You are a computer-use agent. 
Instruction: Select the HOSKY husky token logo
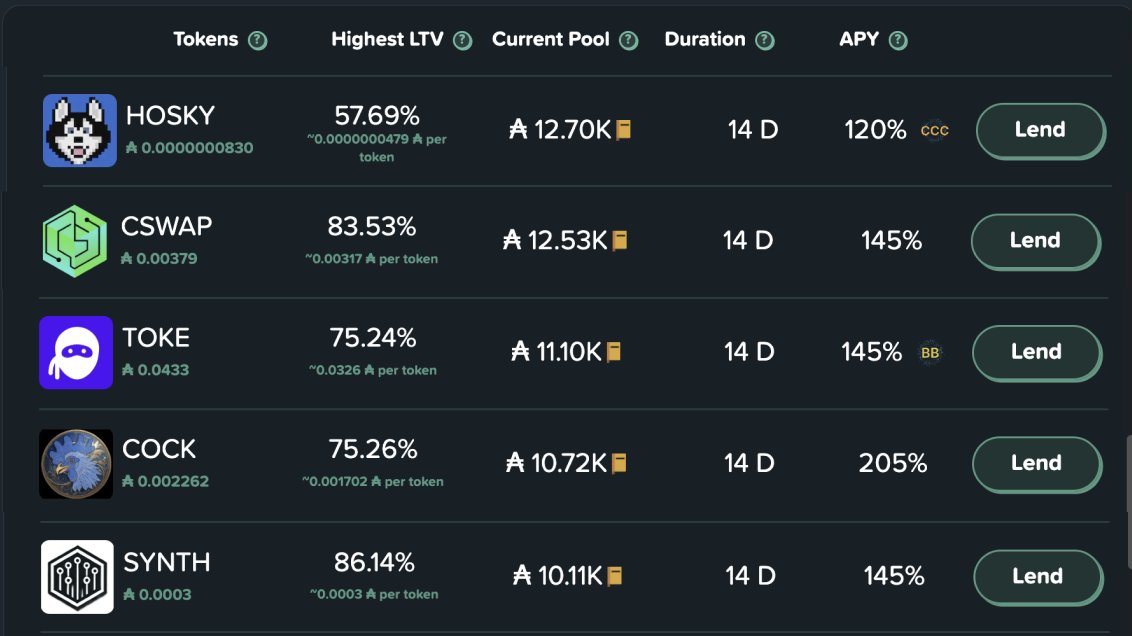click(x=79, y=131)
